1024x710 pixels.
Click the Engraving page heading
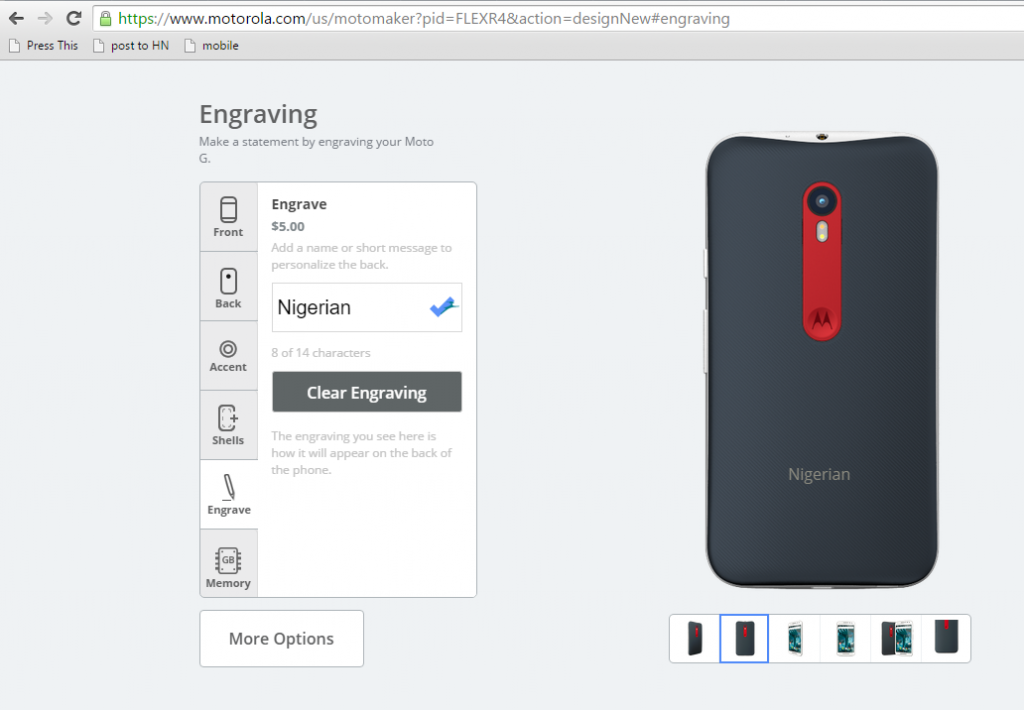coord(258,115)
